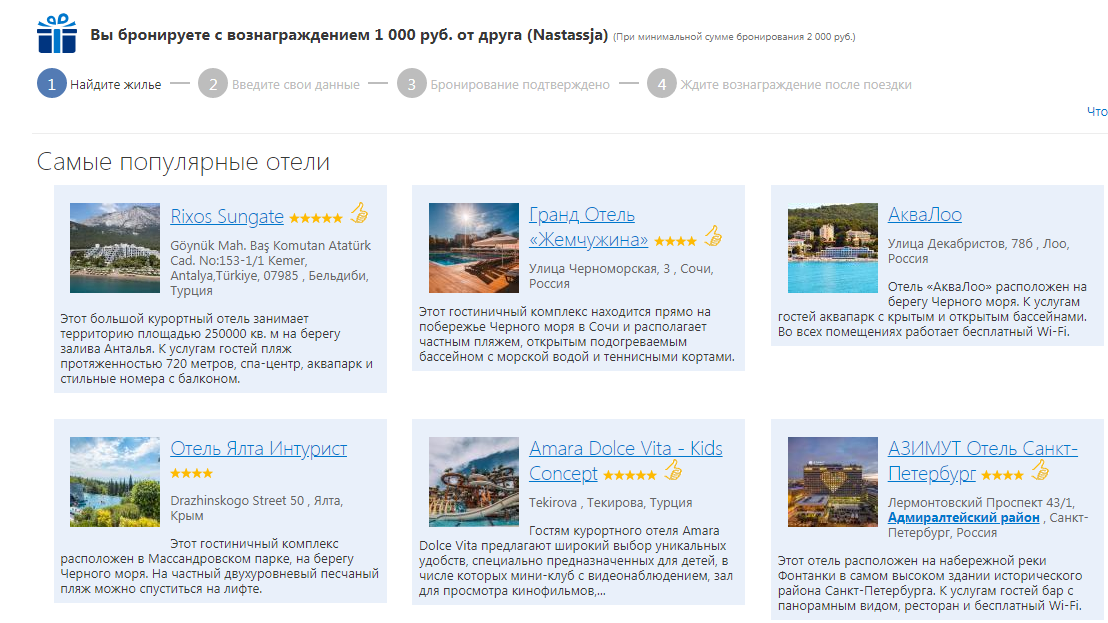This screenshot has height=623, width=1108.
Task: Open the Гранд Отель «Жемчужина» link
Action: point(589,227)
